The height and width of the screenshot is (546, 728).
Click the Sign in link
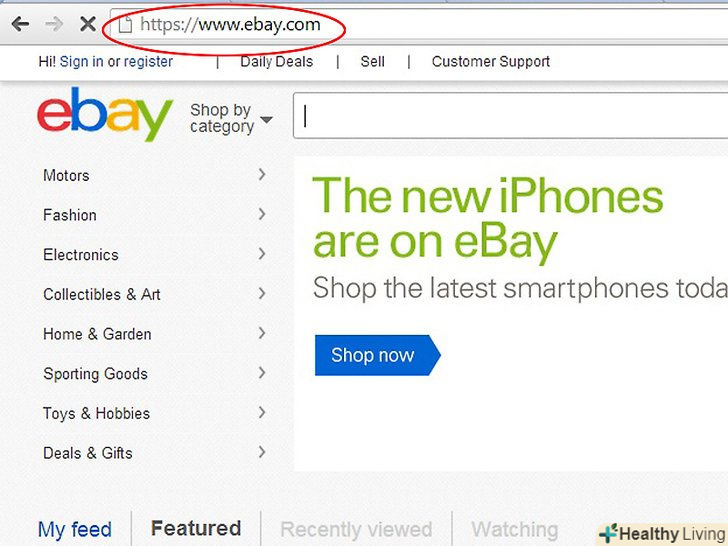point(81,62)
